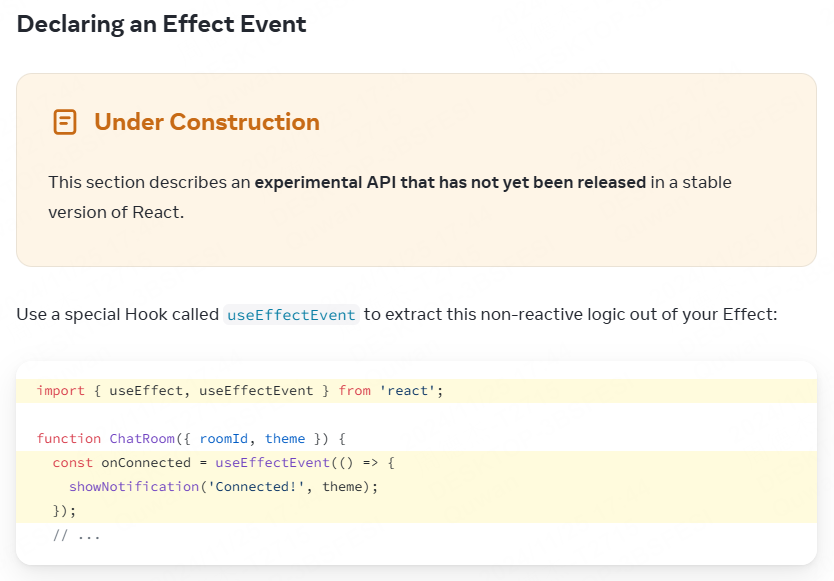Screen dimensions: 834x581
Task: Click the 'react' string in the import
Action: click(407, 391)
